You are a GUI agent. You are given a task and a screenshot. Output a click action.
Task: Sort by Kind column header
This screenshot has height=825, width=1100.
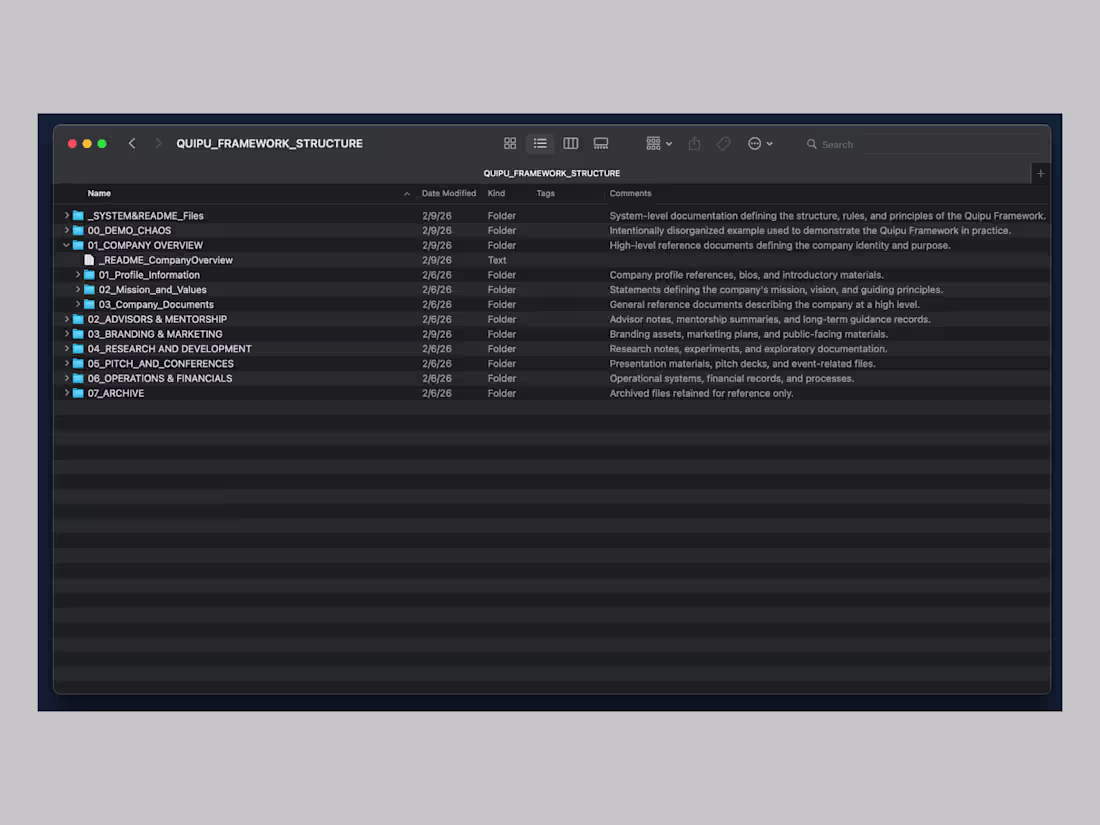tap(496, 193)
